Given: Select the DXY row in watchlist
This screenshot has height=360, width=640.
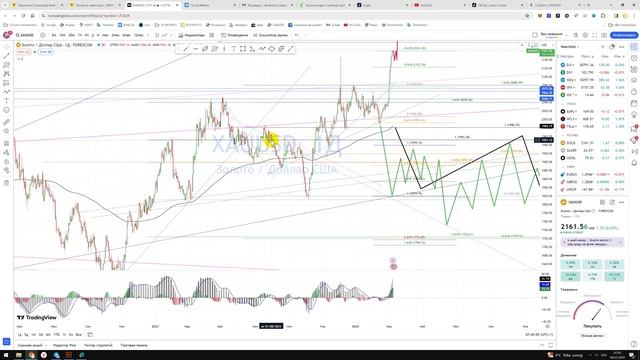Looking at the screenshot, I should (x=593, y=72).
